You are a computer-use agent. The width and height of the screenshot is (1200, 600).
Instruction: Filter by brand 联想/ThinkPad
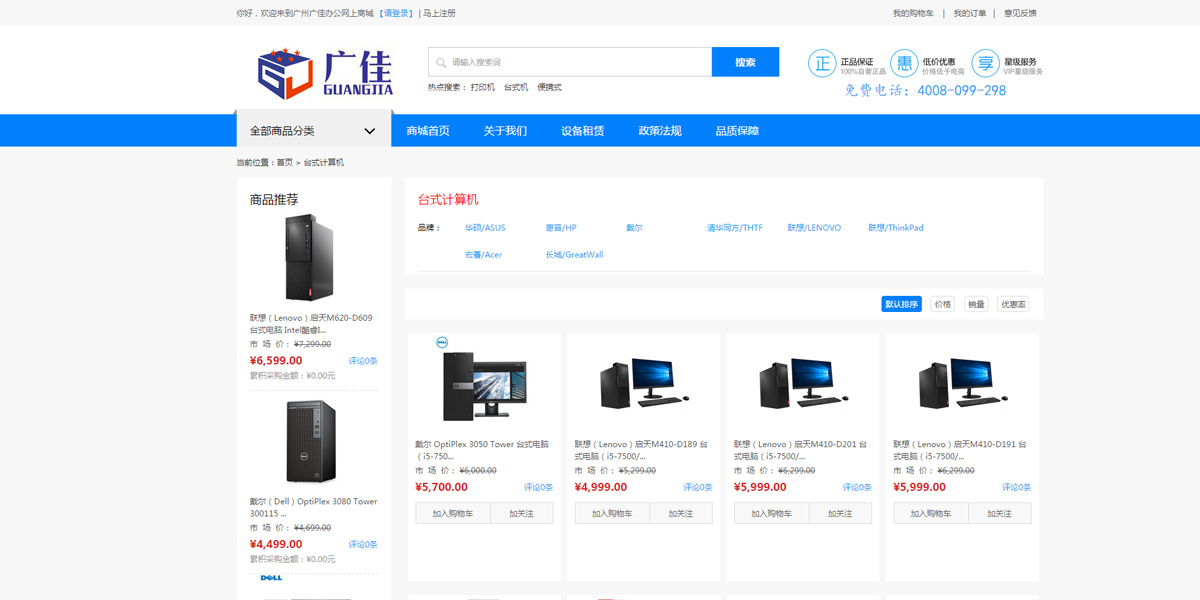[896, 228]
